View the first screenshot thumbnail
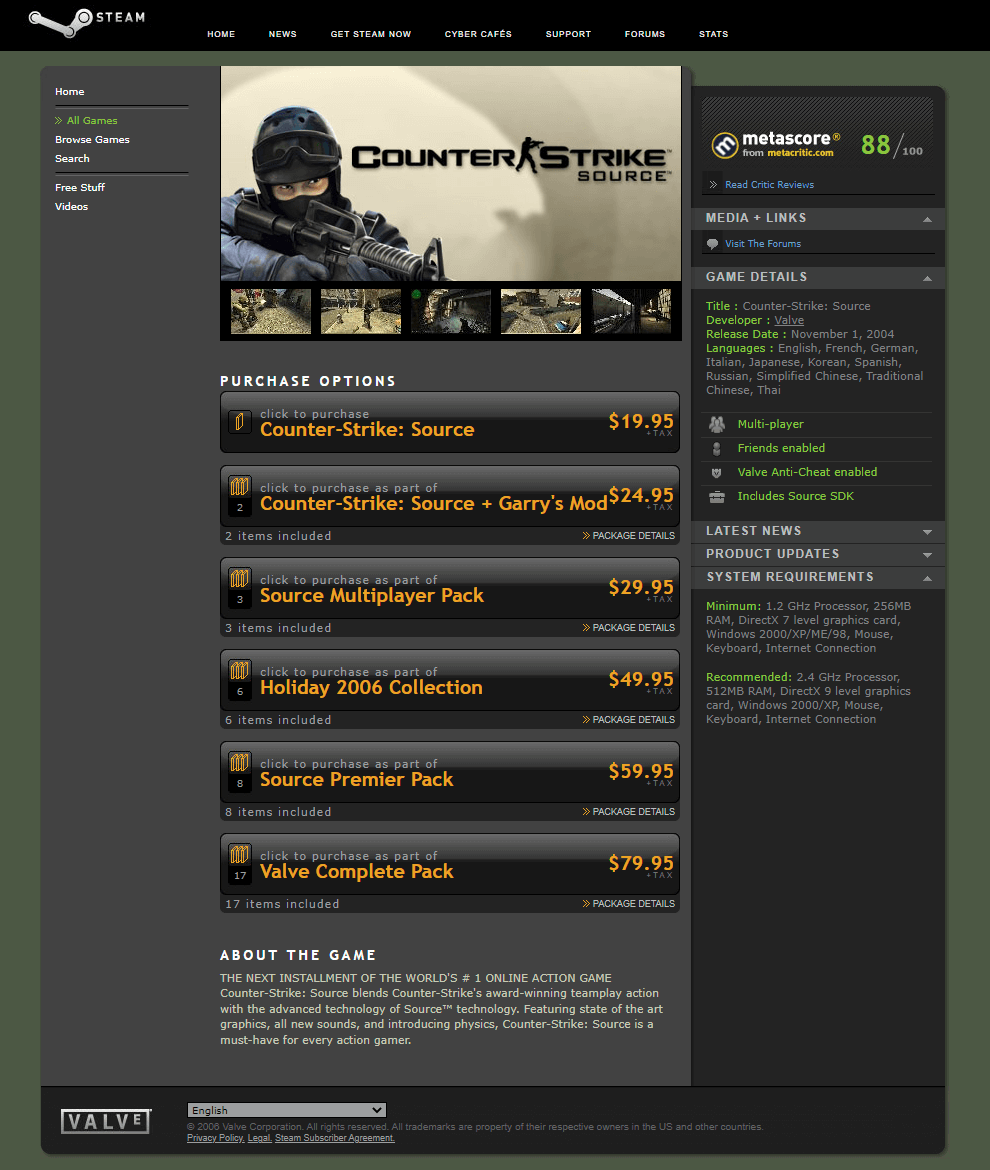This screenshot has width=990, height=1170. tap(271, 311)
